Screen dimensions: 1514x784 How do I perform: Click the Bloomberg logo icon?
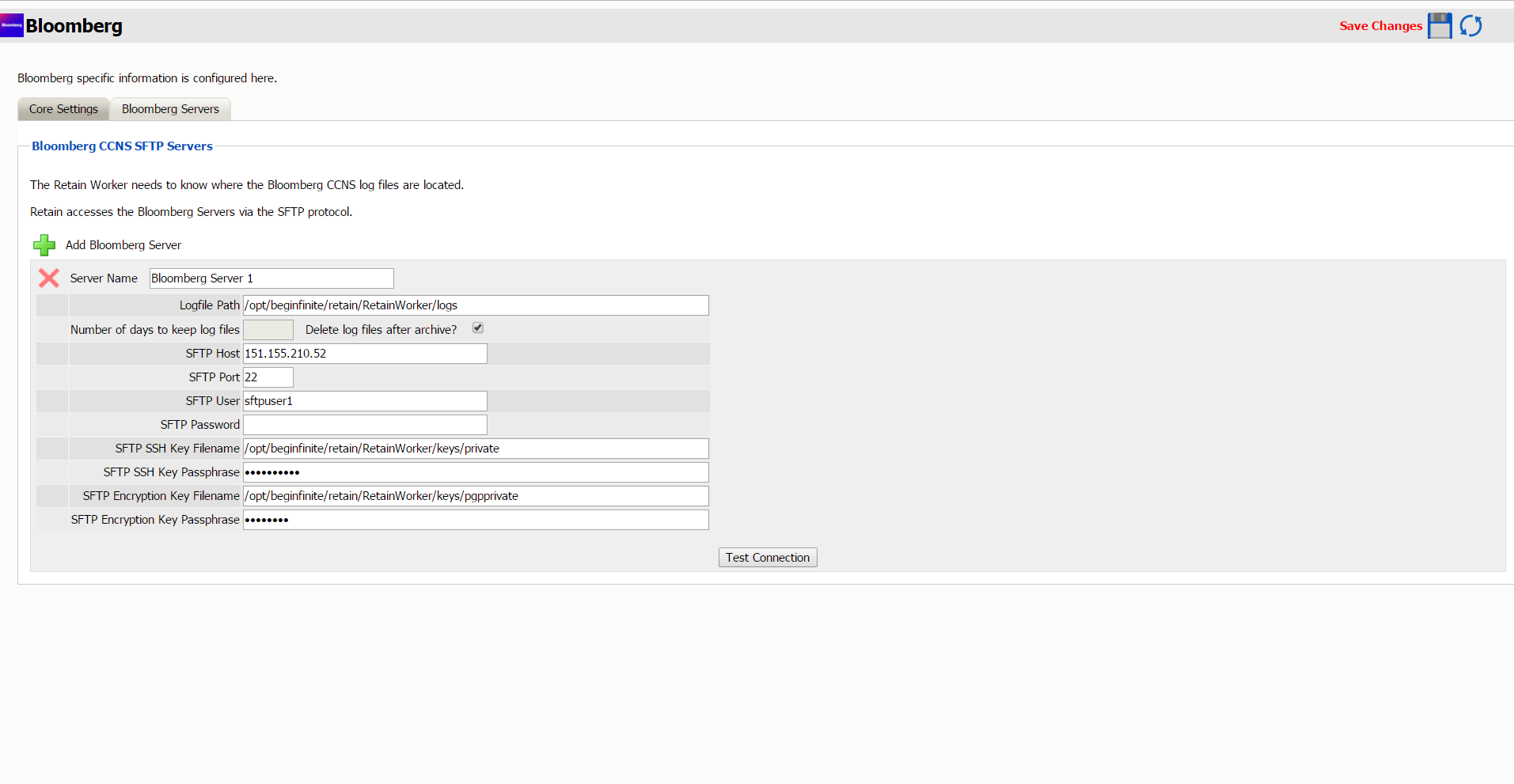tap(12, 25)
